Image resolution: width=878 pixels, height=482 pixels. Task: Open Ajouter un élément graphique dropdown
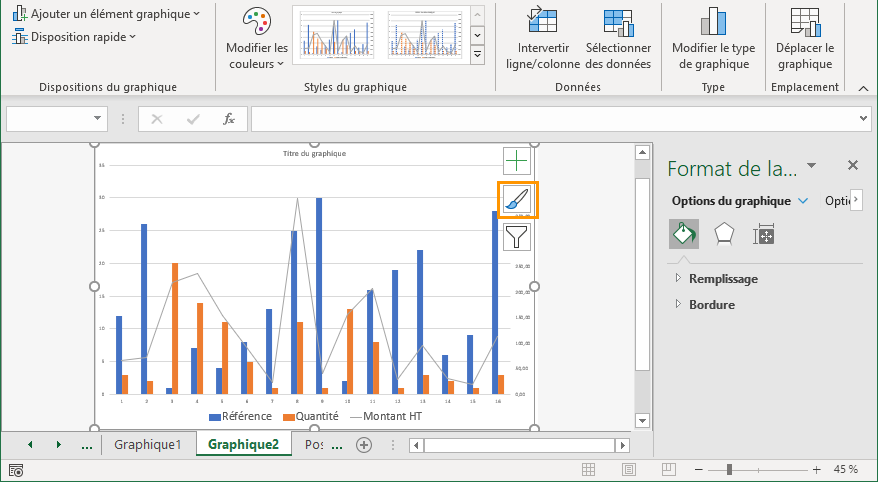tap(106, 14)
